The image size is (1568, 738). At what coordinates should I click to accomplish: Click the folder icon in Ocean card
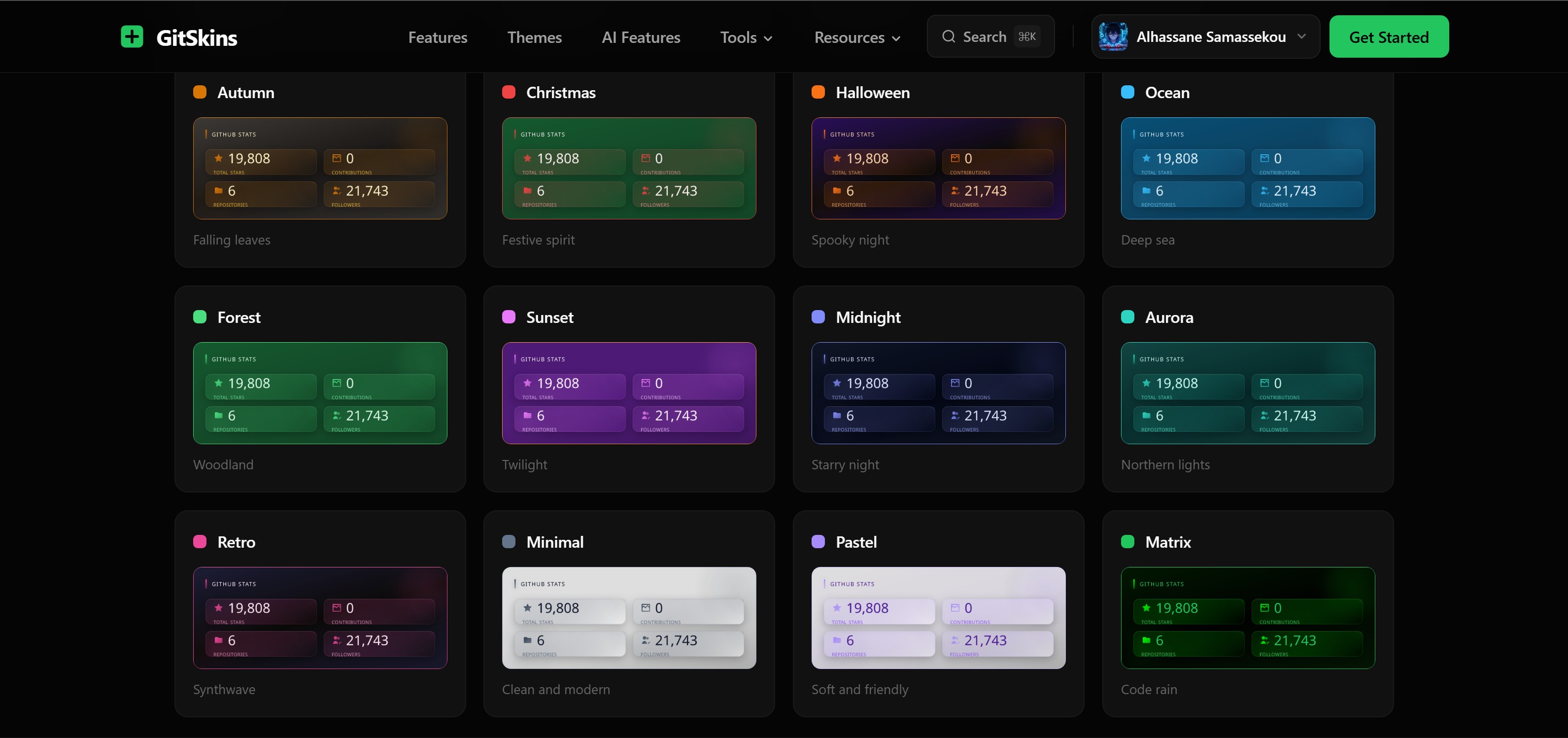[1146, 191]
